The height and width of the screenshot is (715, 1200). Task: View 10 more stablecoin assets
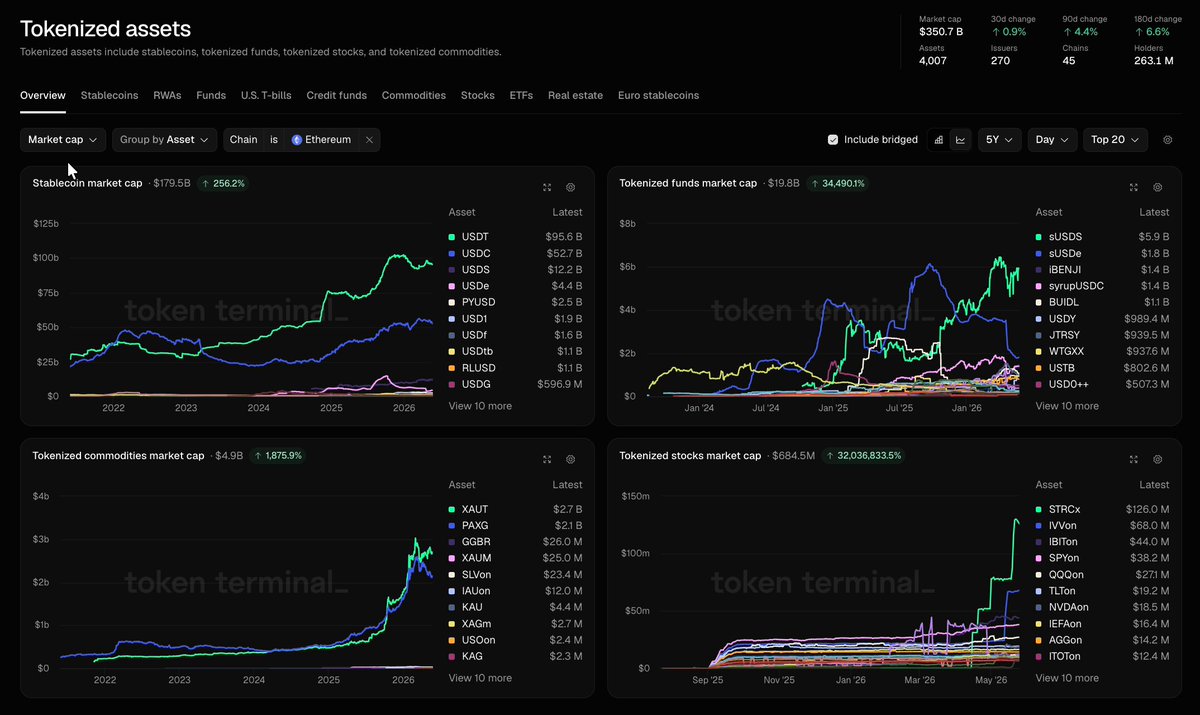[x=480, y=406]
